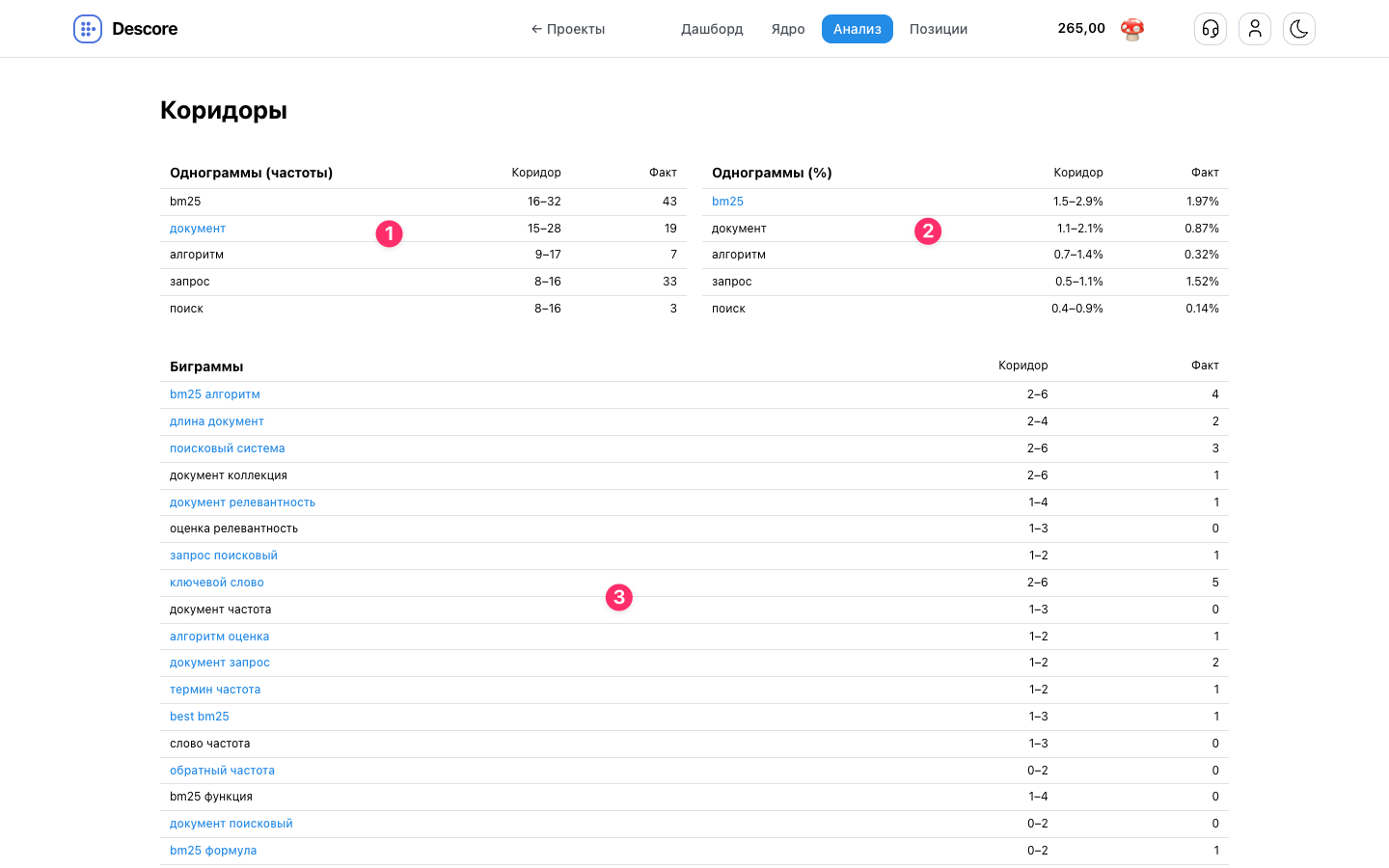
Task: Select the 'алгоритм' row in frequency table
Action: pos(423,255)
